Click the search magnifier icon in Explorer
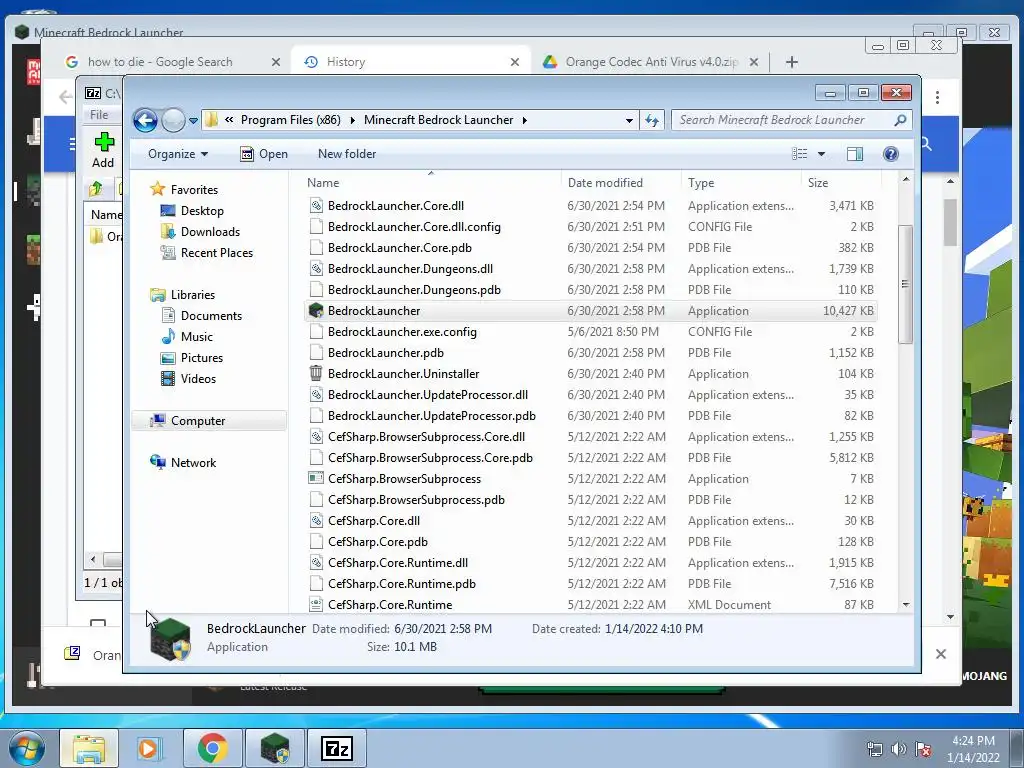Image resolution: width=1024 pixels, height=768 pixels. [900, 120]
